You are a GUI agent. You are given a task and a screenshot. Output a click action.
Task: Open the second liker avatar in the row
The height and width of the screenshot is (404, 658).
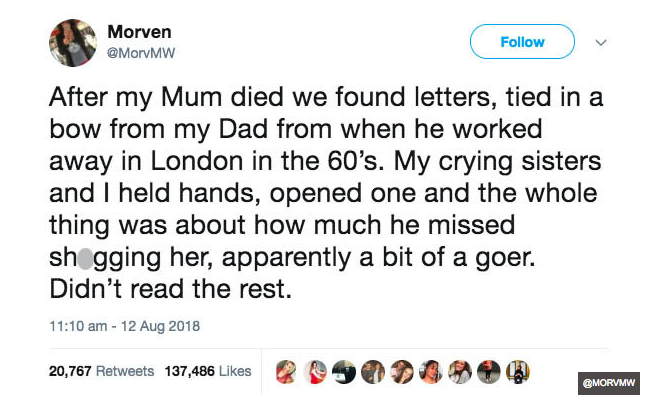coord(314,371)
